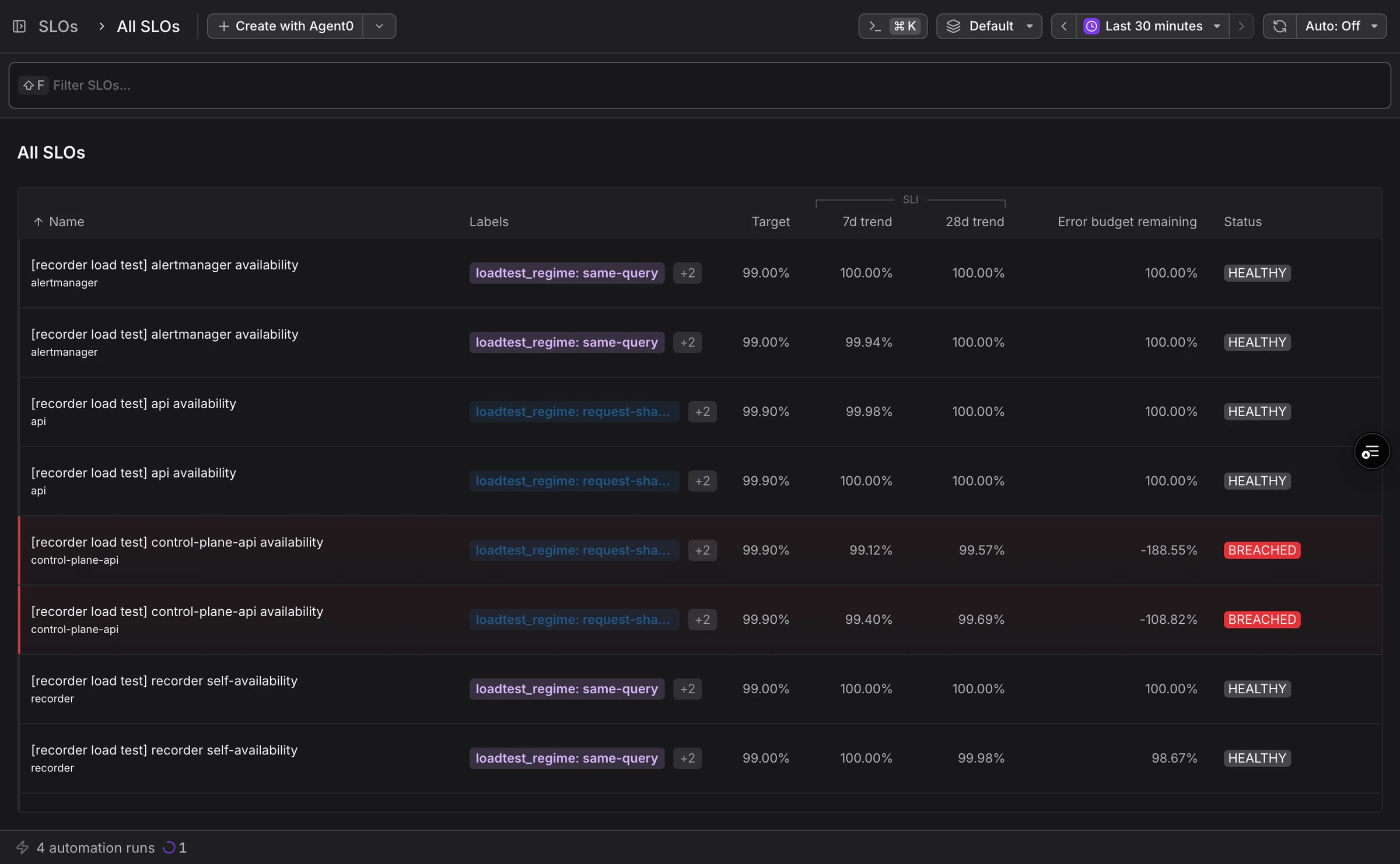
Task: Open Create with Agent0 dropdown arrow
Action: [x=379, y=26]
